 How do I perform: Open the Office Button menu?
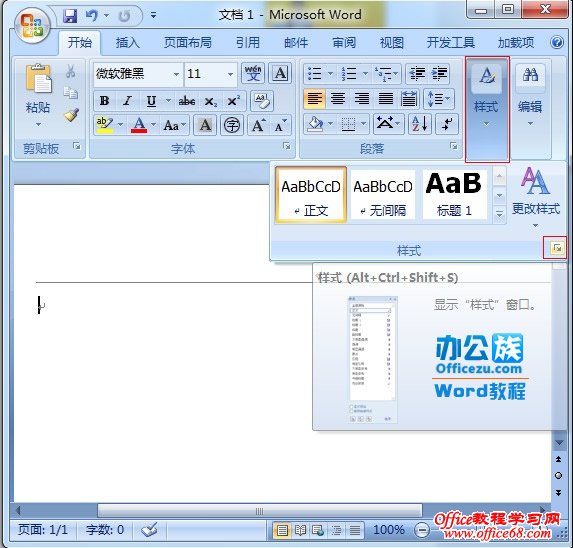coord(32,25)
